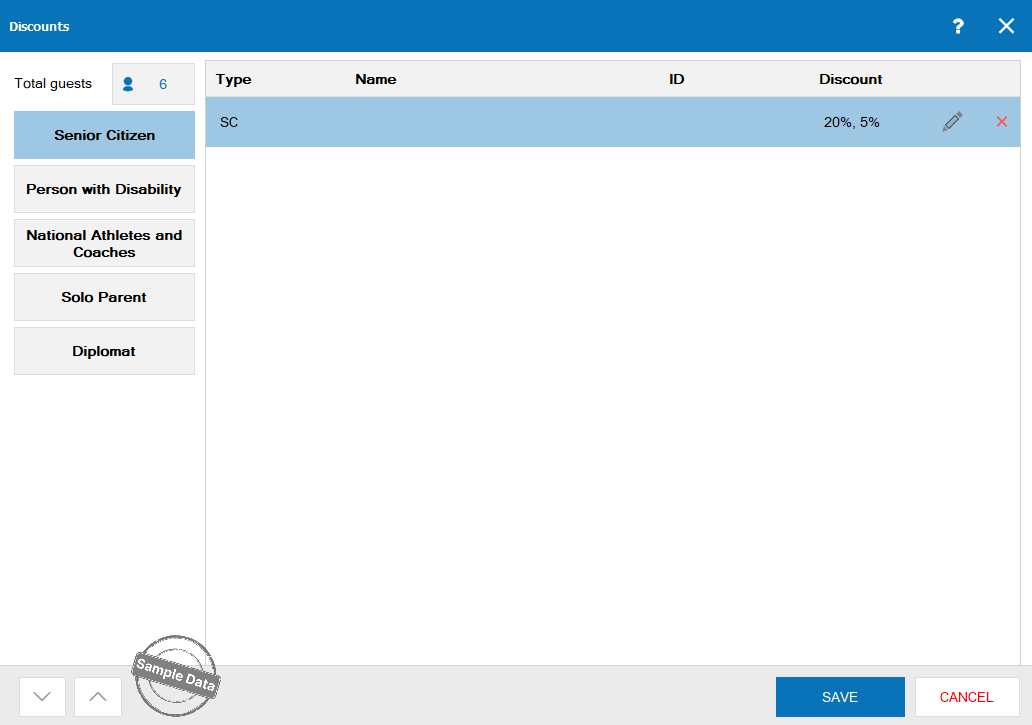This screenshot has height=725, width=1032.
Task: Select the 20%, 5% discount value cell
Action: coord(851,122)
